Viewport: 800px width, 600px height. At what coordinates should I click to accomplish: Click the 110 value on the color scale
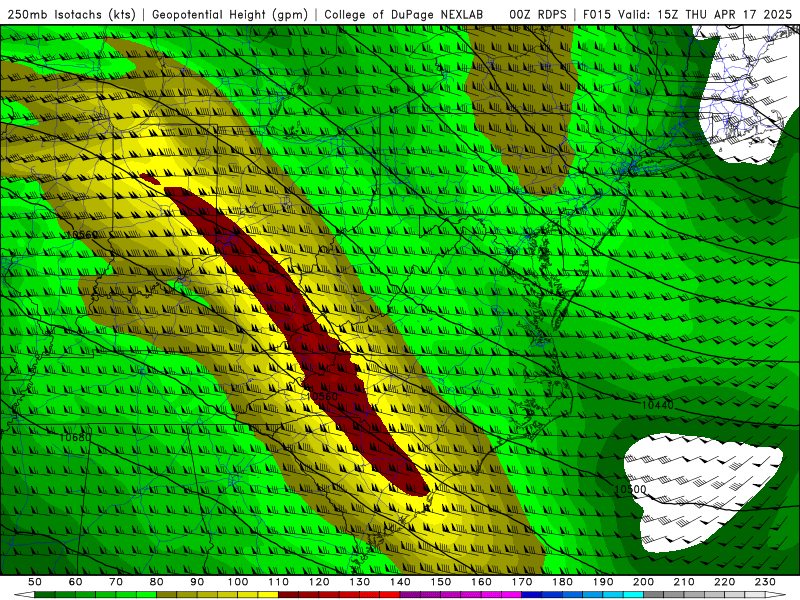click(279, 582)
